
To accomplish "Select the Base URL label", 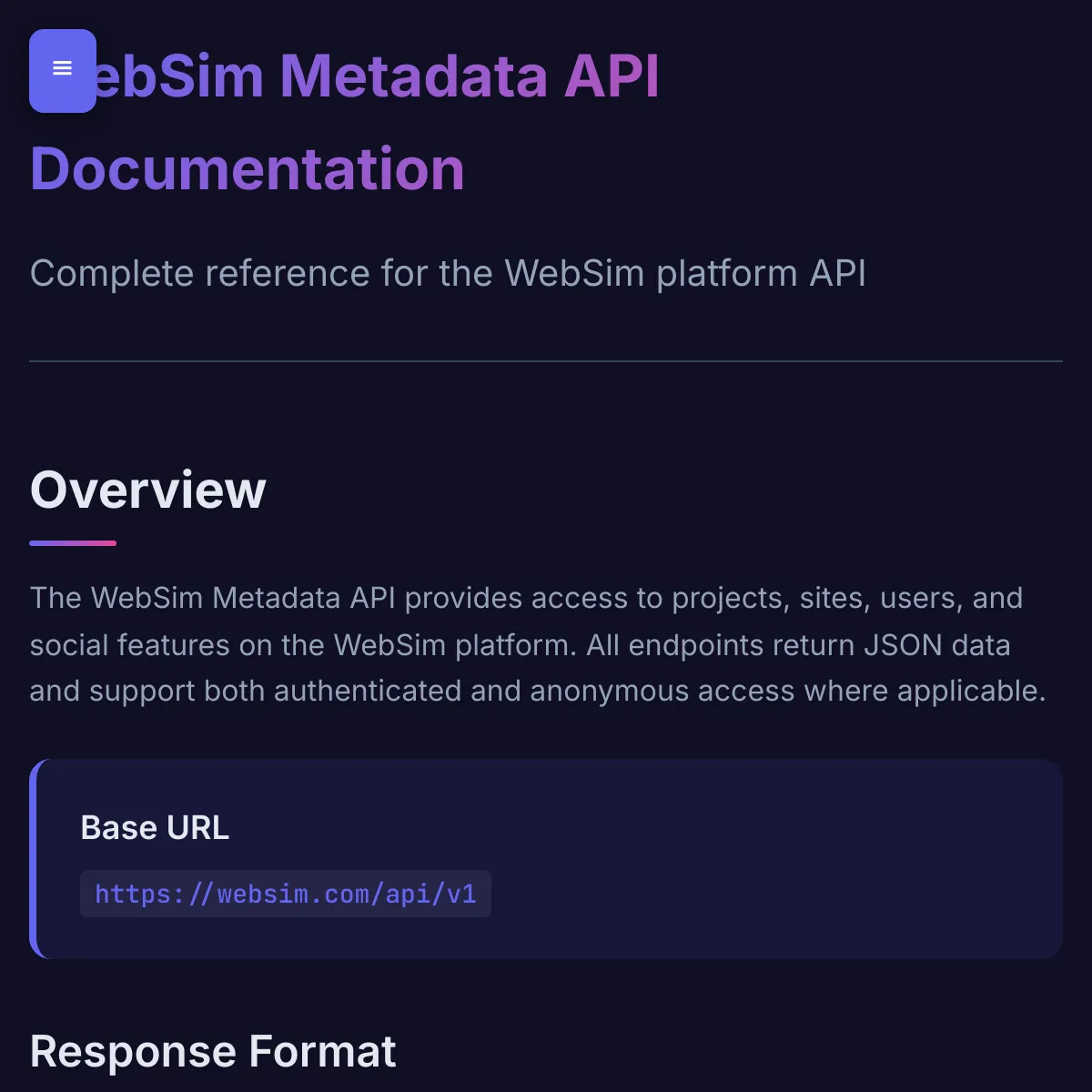I will [155, 828].
